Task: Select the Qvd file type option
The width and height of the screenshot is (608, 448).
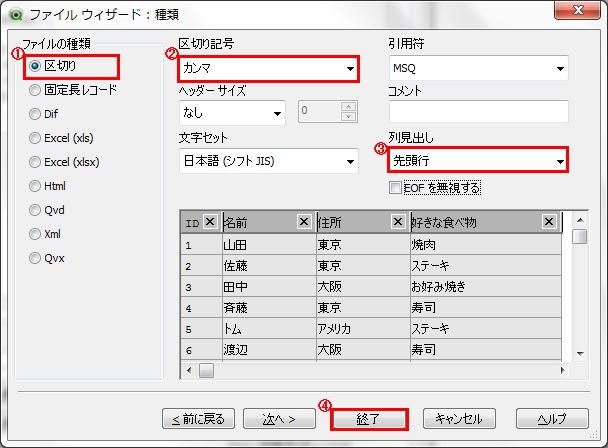Action: click(x=36, y=210)
